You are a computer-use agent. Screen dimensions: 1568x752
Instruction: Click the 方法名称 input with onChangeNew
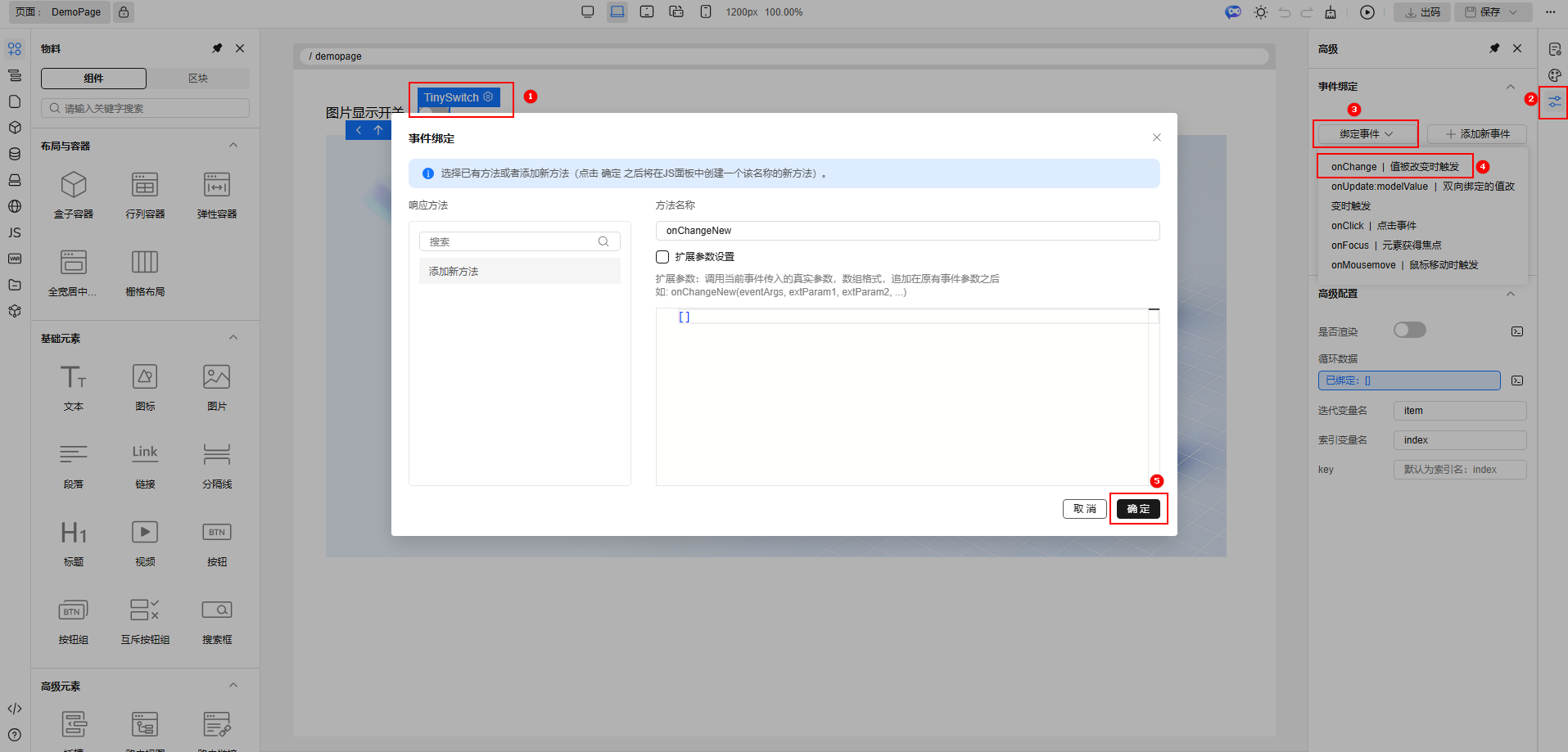[x=907, y=231]
